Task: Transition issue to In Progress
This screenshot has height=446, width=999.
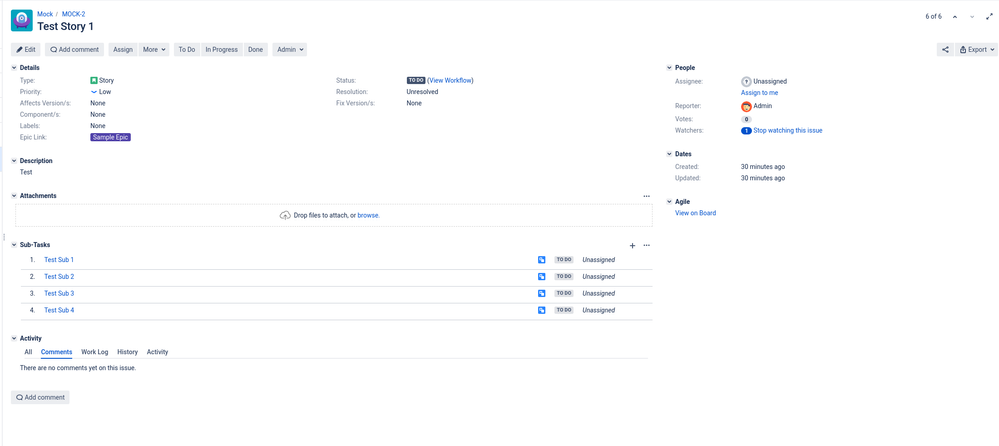Action: coord(222,50)
